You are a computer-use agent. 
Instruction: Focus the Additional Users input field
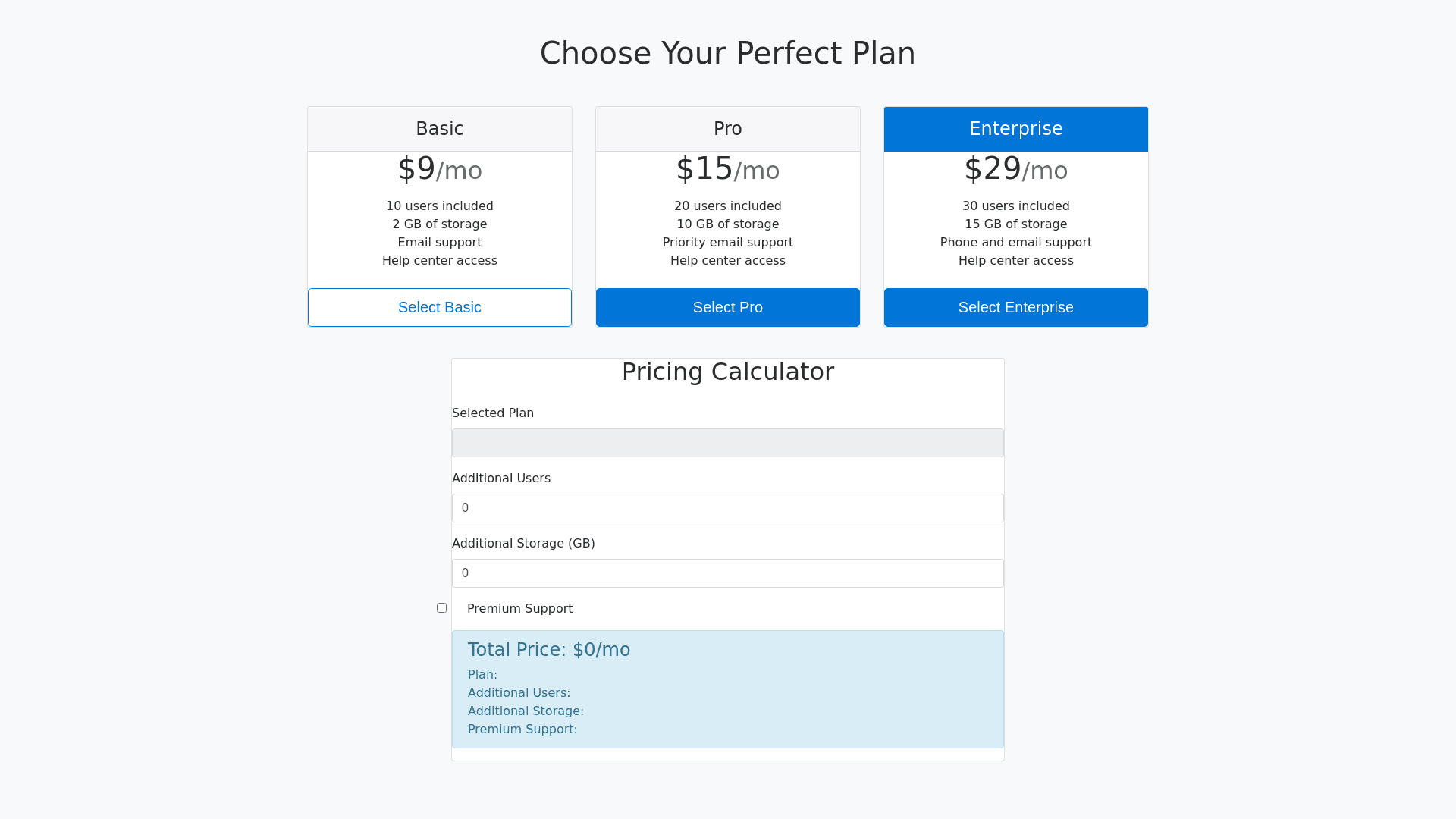728,508
